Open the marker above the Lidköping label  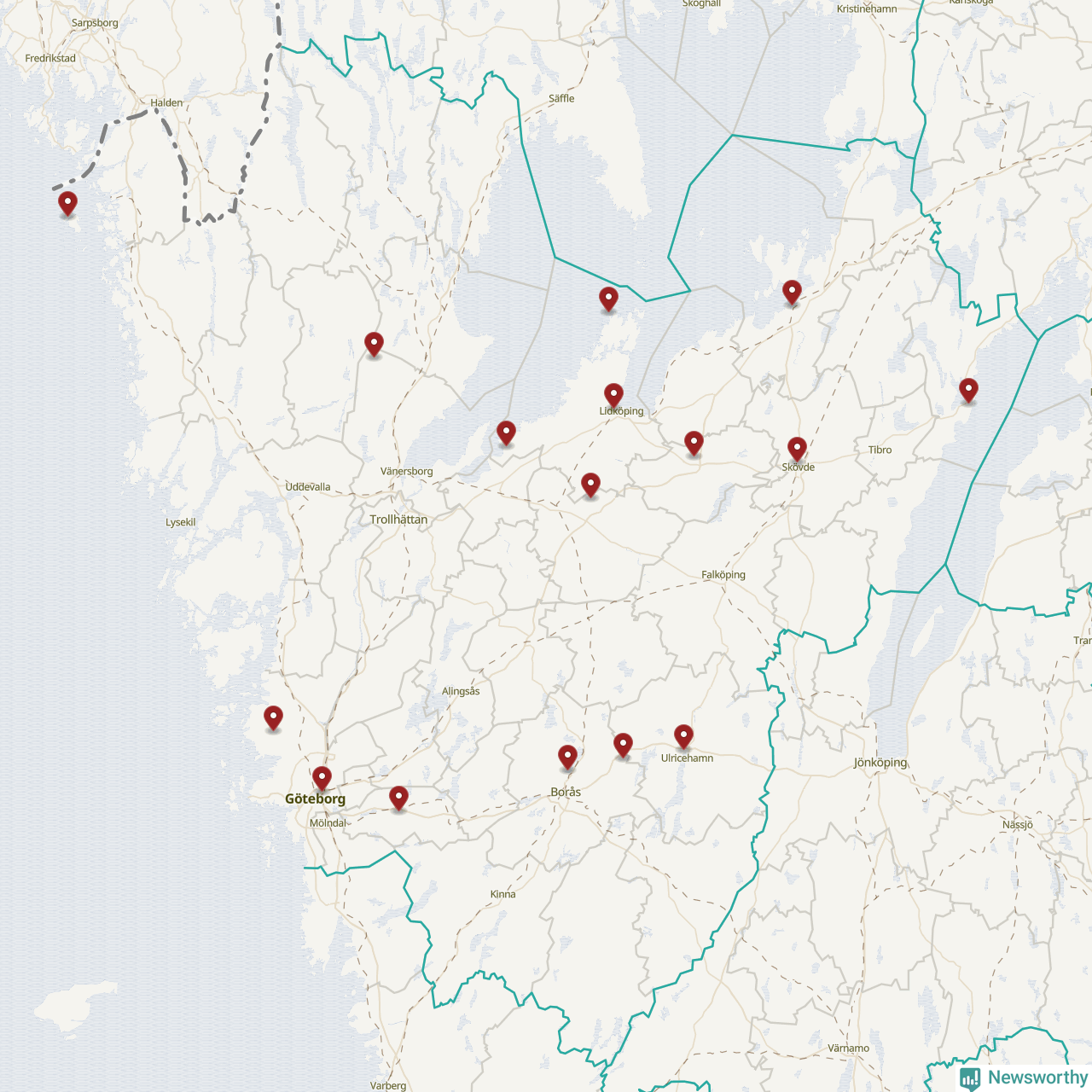tap(613, 394)
